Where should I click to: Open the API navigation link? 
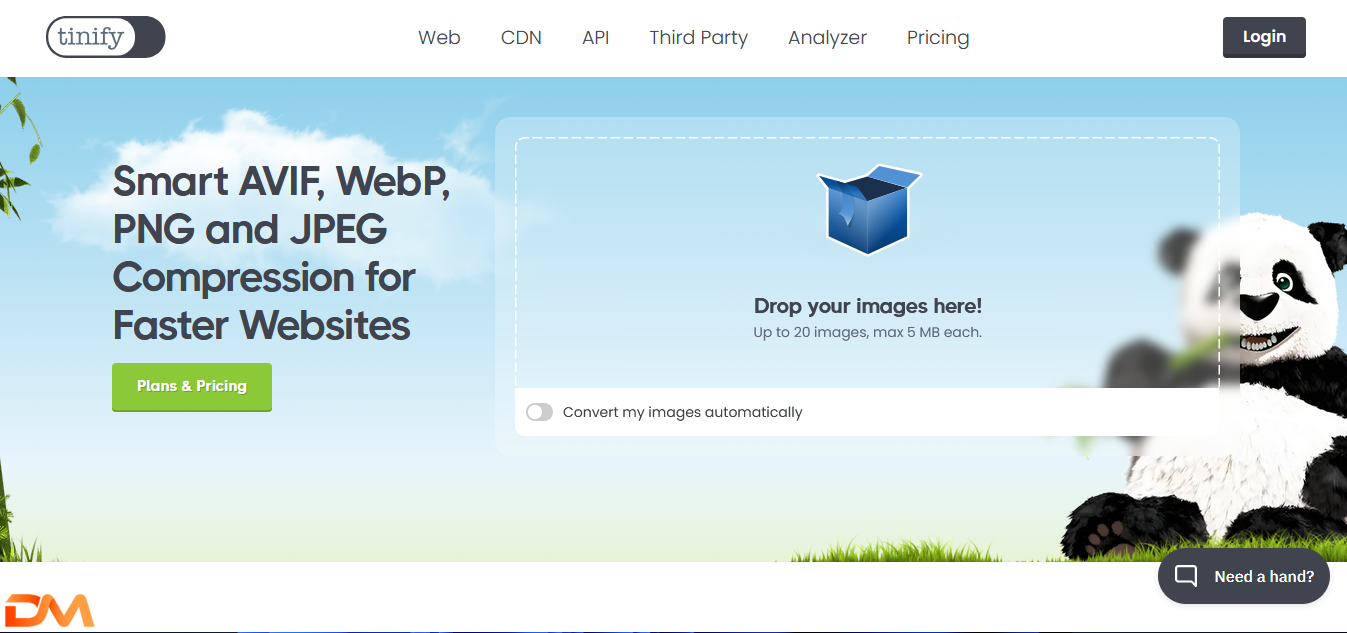(595, 38)
